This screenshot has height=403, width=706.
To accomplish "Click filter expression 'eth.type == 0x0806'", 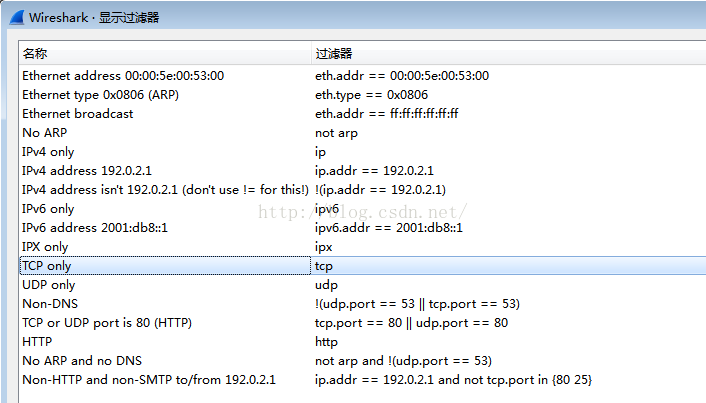I will tap(371, 95).
